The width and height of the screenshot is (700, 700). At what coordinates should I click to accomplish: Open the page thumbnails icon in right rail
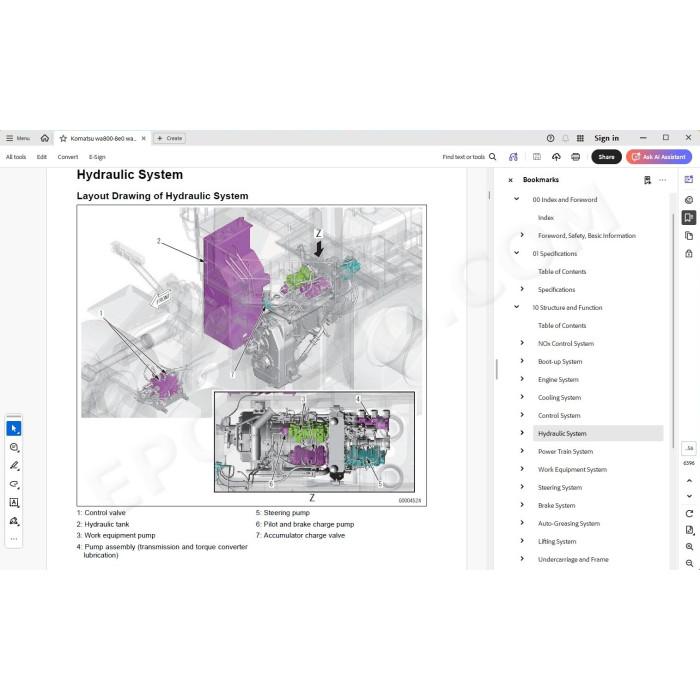click(689, 236)
